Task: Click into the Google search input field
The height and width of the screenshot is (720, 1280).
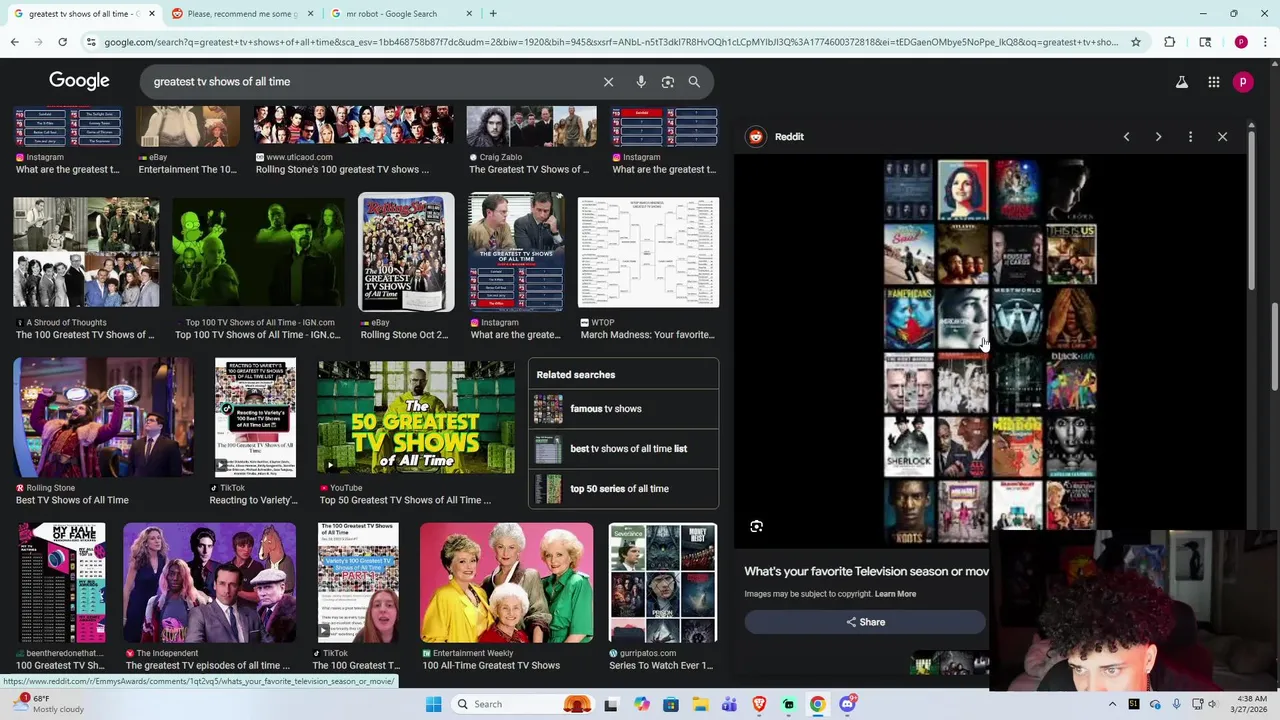Action: click(x=370, y=82)
